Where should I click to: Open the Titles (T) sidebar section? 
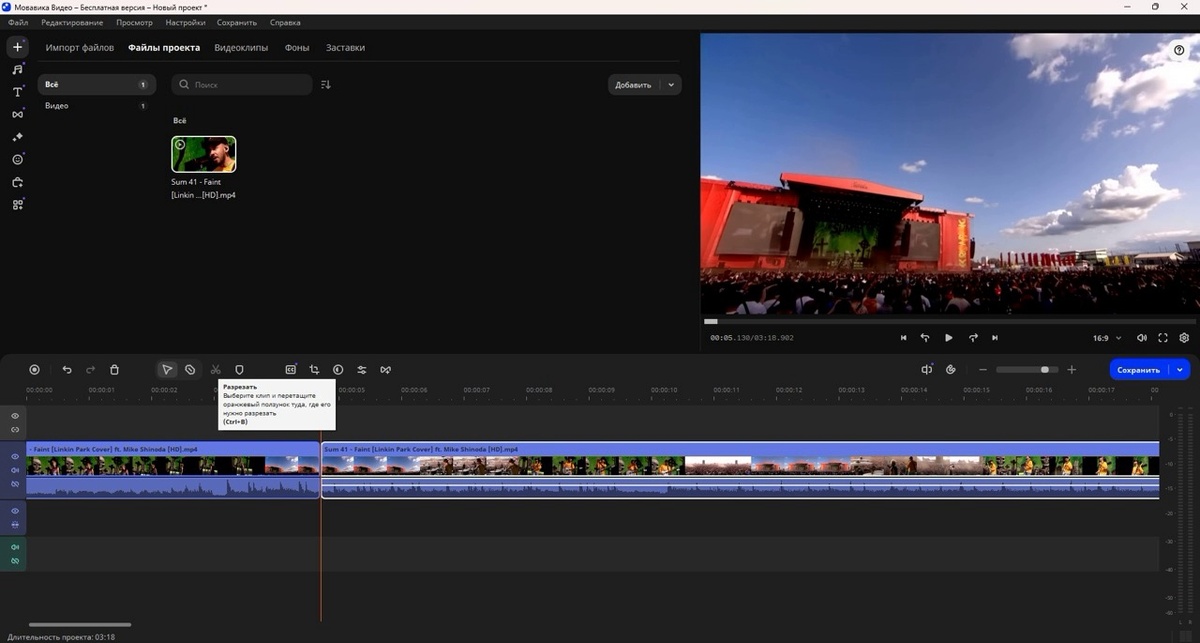pos(17,92)
